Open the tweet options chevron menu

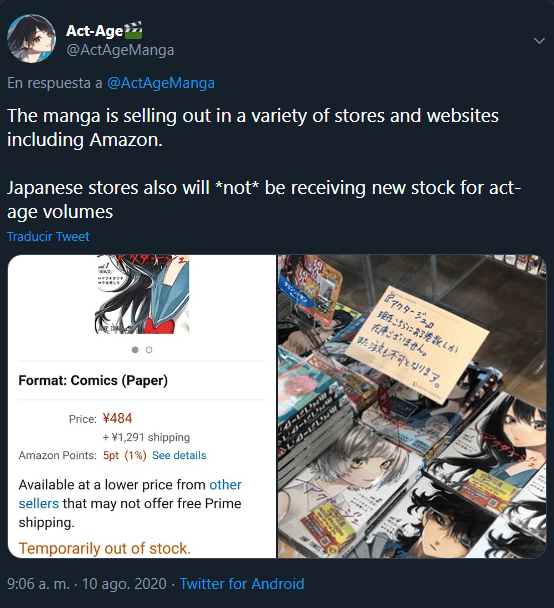tap(539, 41)
